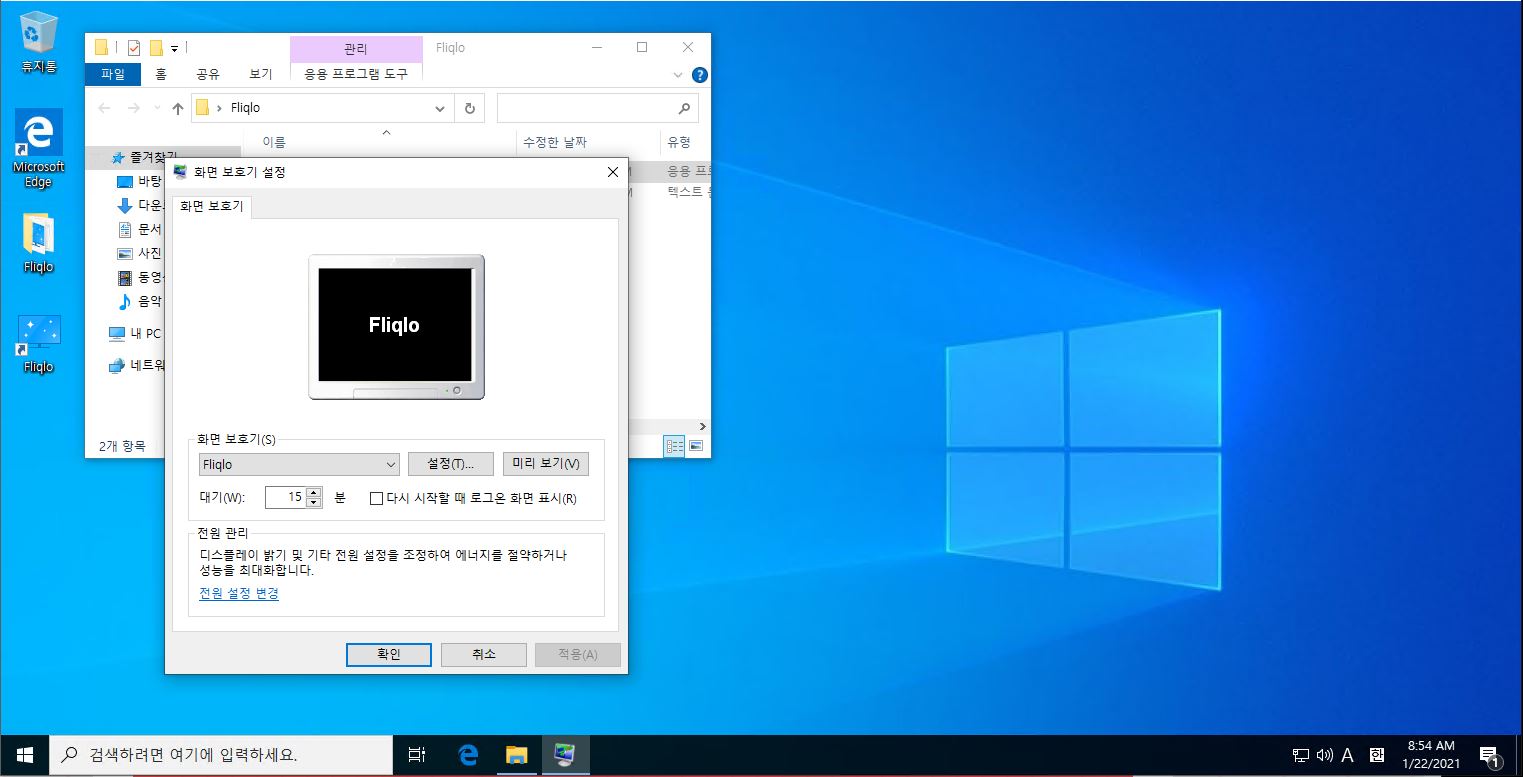This screenshot has width=1523, height=777.
Task: Click the Korean IME tray icon
Action: pyautogui.click(x=1377, y=756)
